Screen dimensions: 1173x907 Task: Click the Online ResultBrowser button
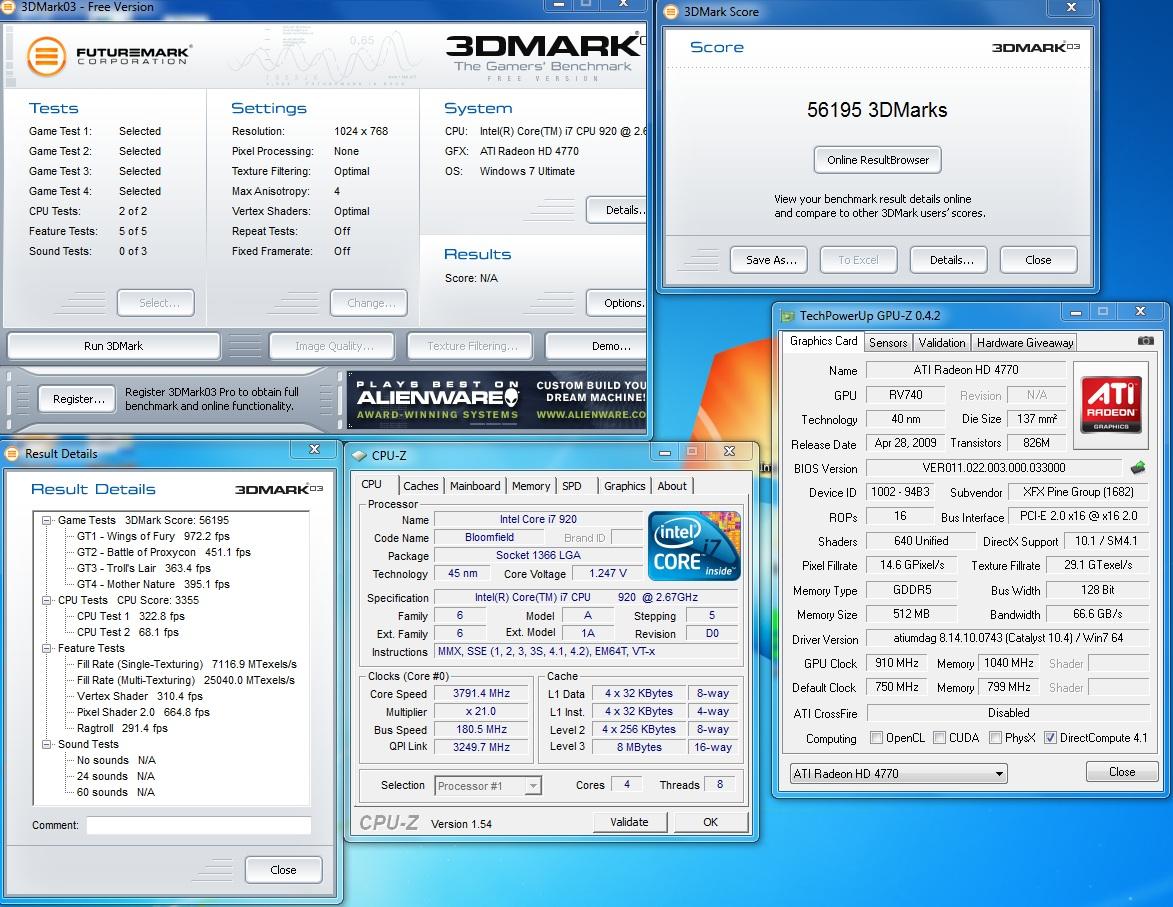pos(878,159)
